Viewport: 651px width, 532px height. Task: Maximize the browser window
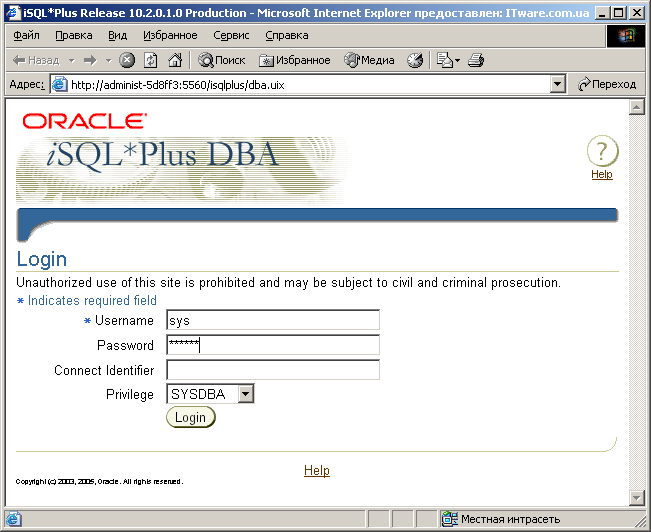(619, 13)
